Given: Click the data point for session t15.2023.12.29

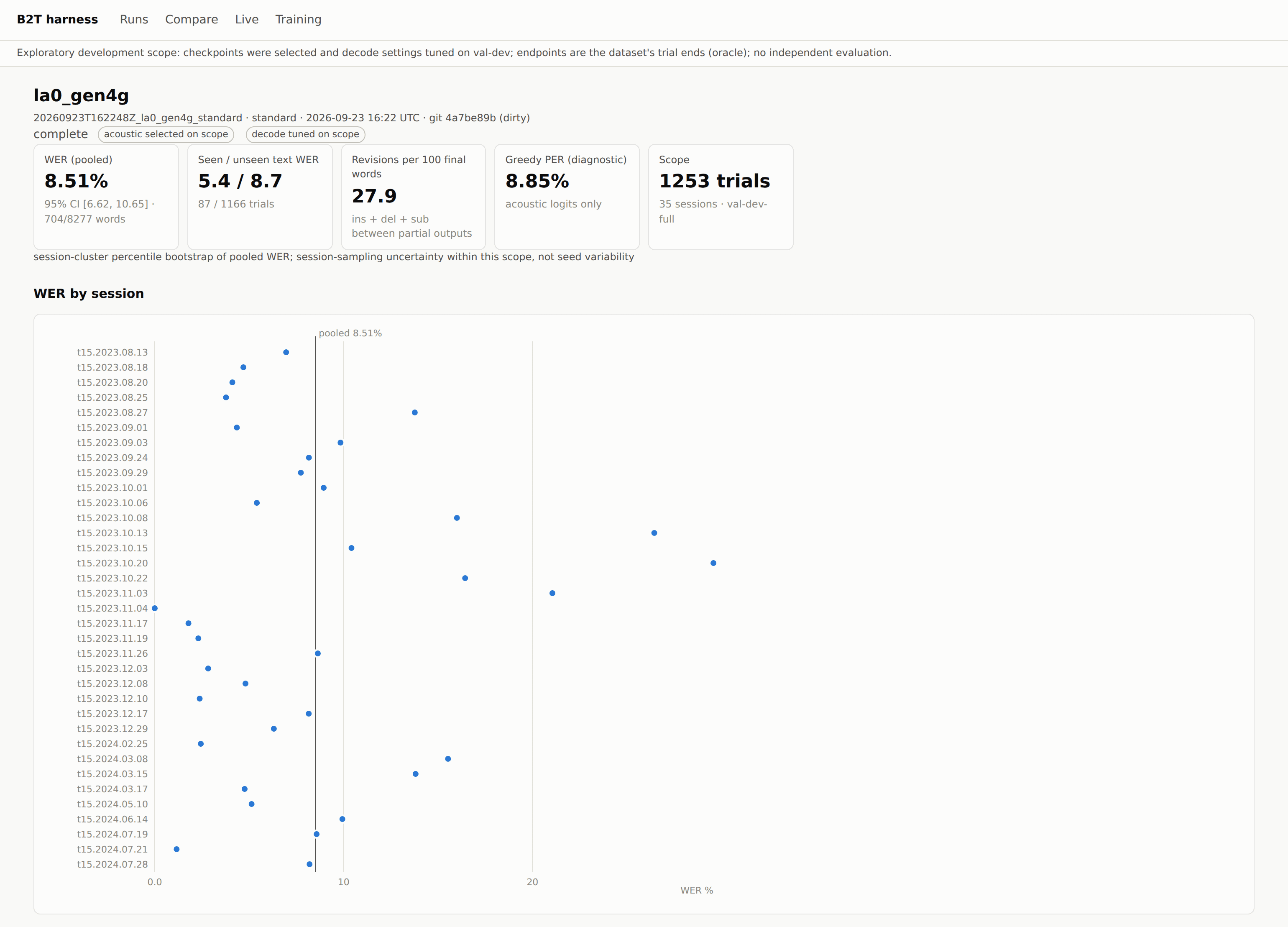Looking at the screenshot, I should tap(274, 729).
